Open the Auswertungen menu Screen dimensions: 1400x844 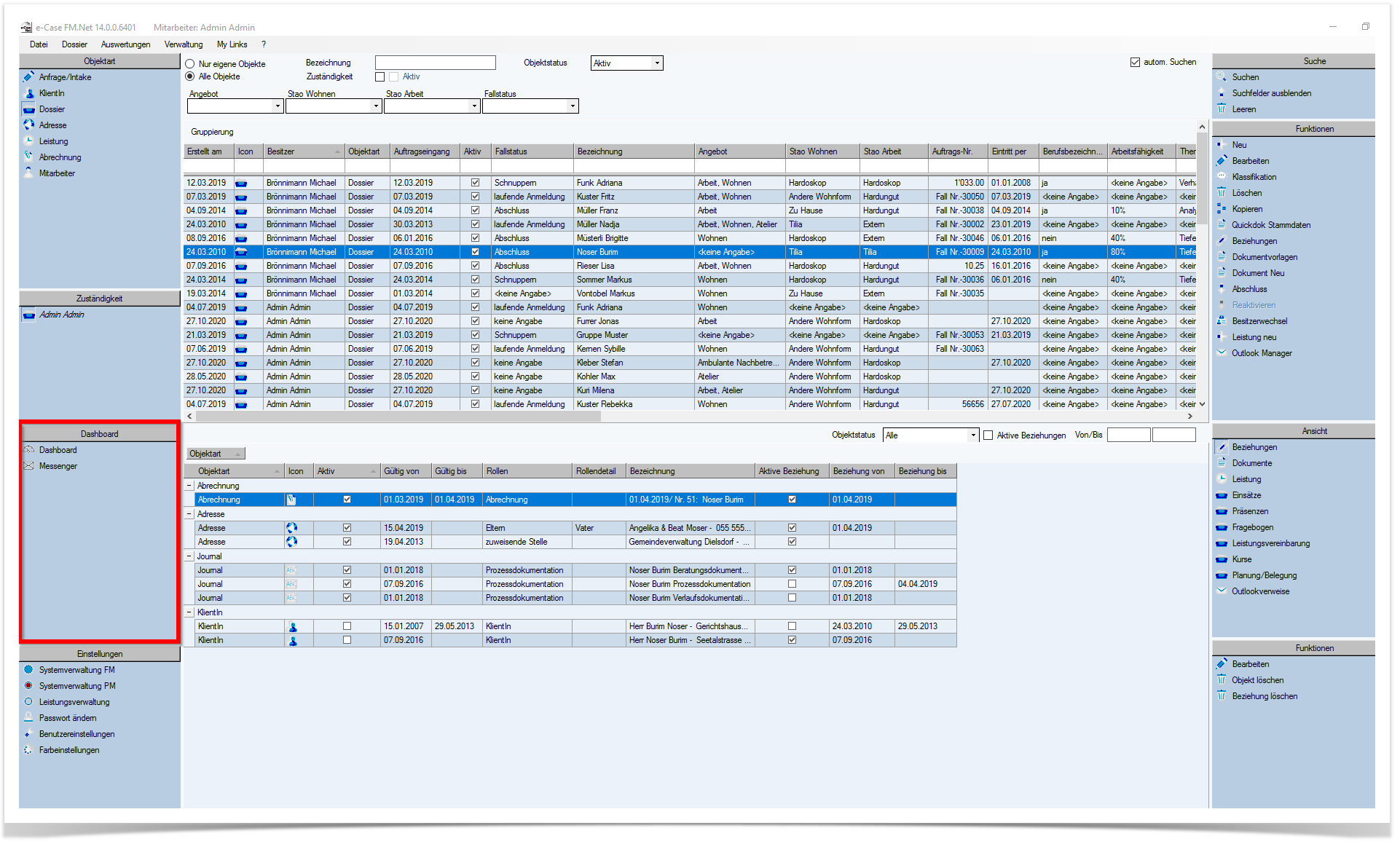(125, 44)
